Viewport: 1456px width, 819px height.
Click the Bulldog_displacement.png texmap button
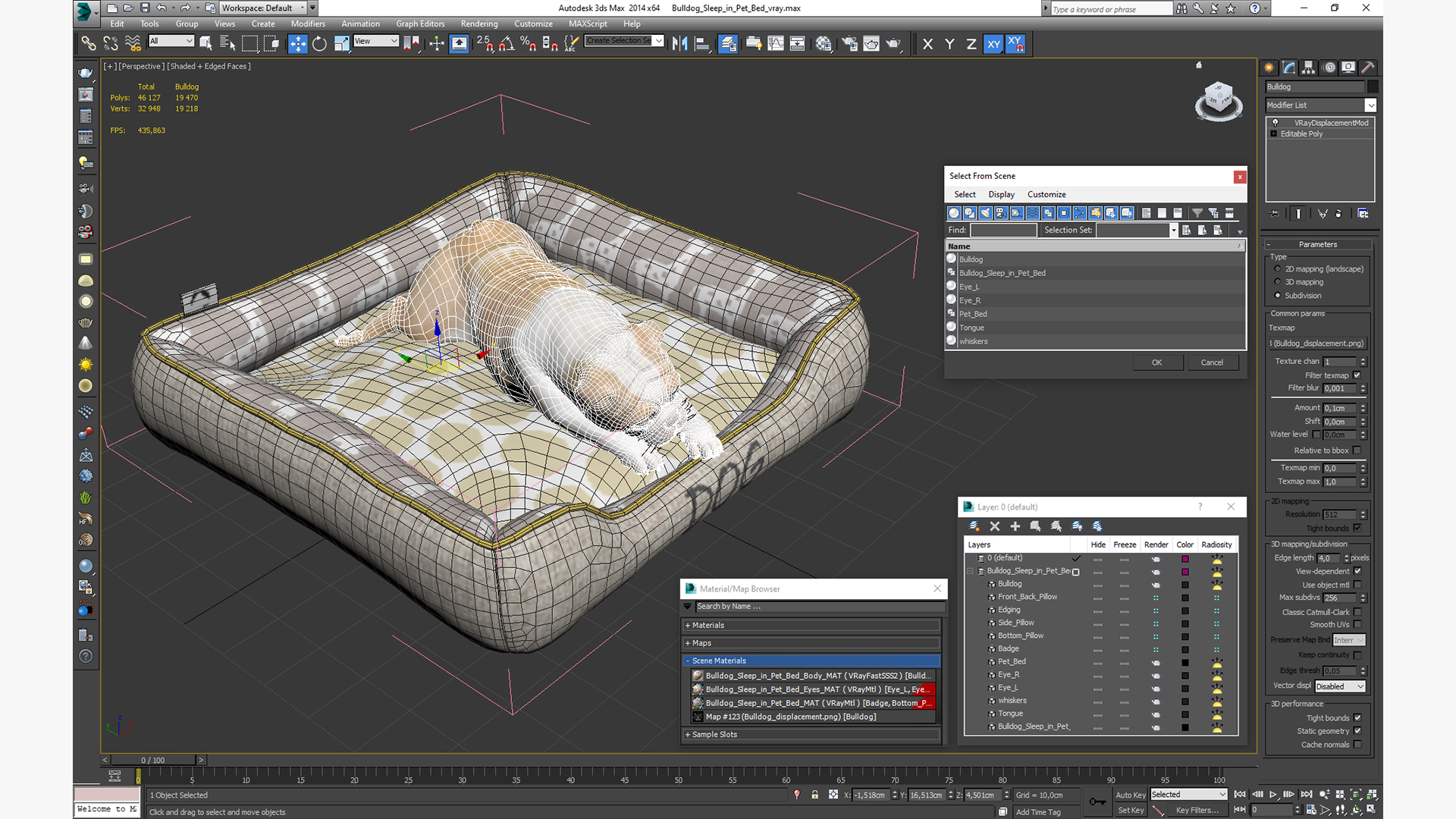click(x=1318, y=344)
